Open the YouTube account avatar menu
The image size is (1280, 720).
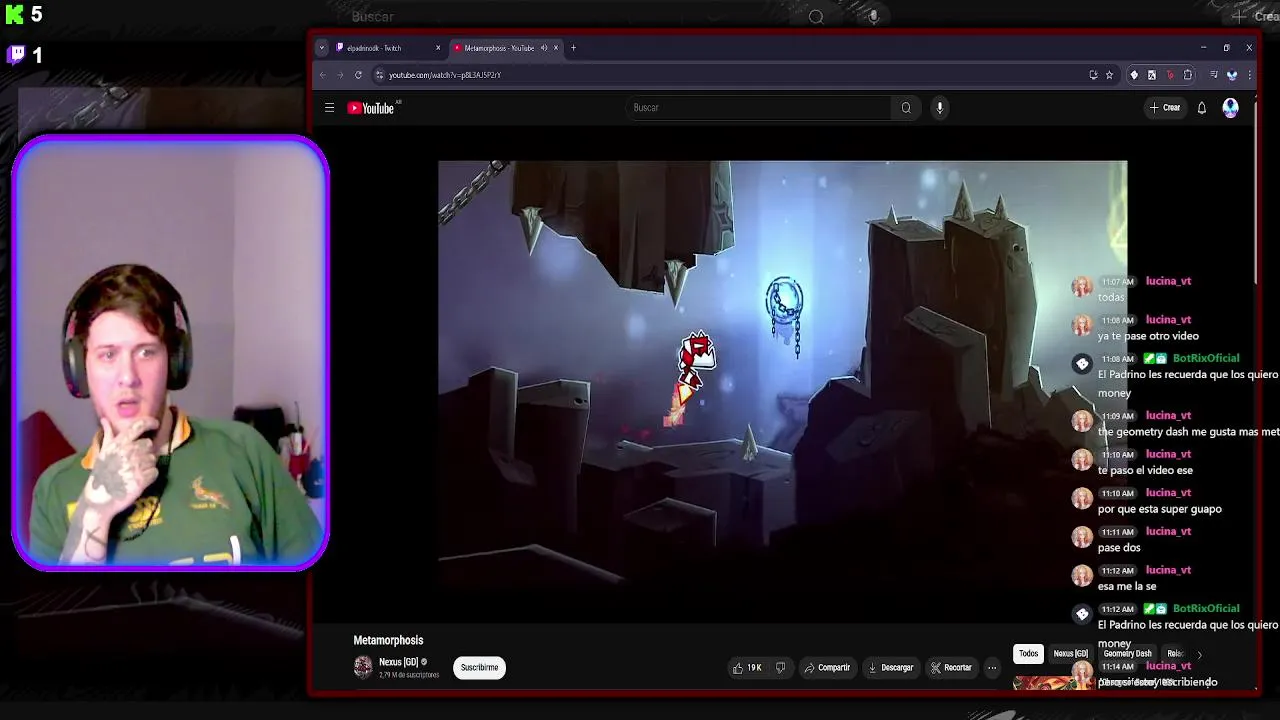click(1231, 108)
